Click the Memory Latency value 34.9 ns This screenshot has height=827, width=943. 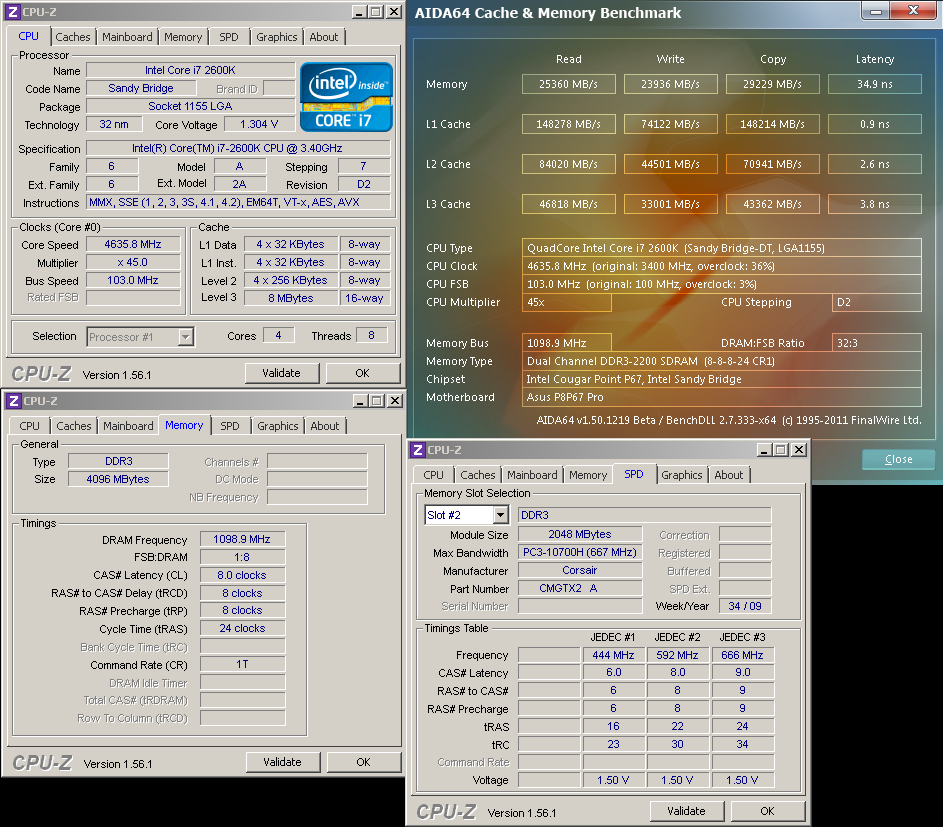875,84
